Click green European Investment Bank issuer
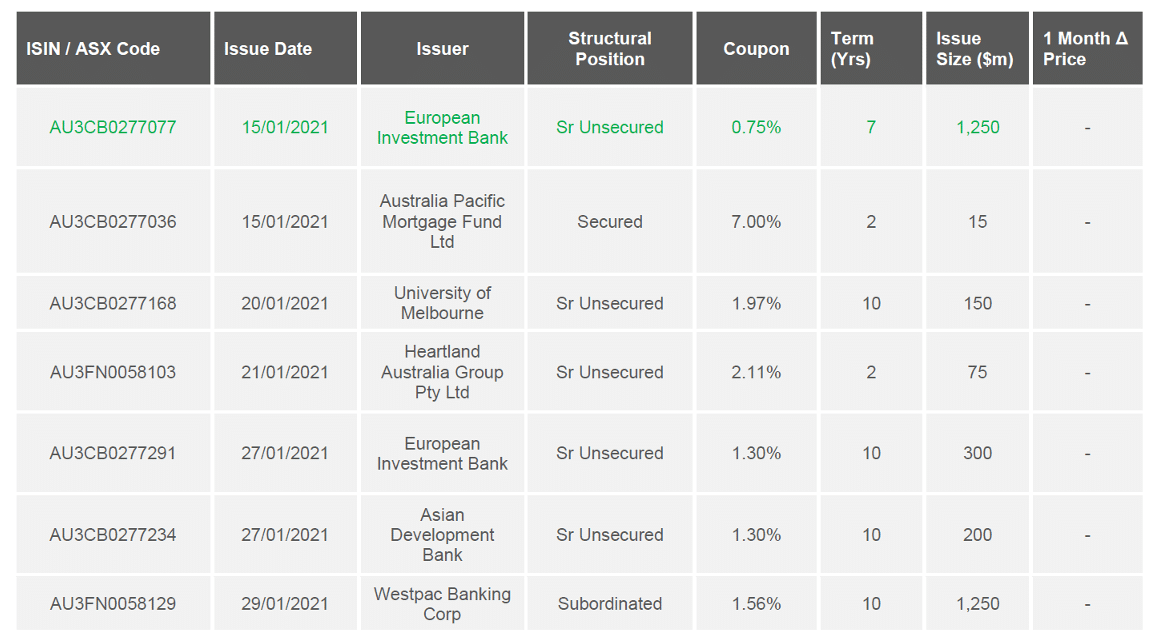 (x=442, y=128)
